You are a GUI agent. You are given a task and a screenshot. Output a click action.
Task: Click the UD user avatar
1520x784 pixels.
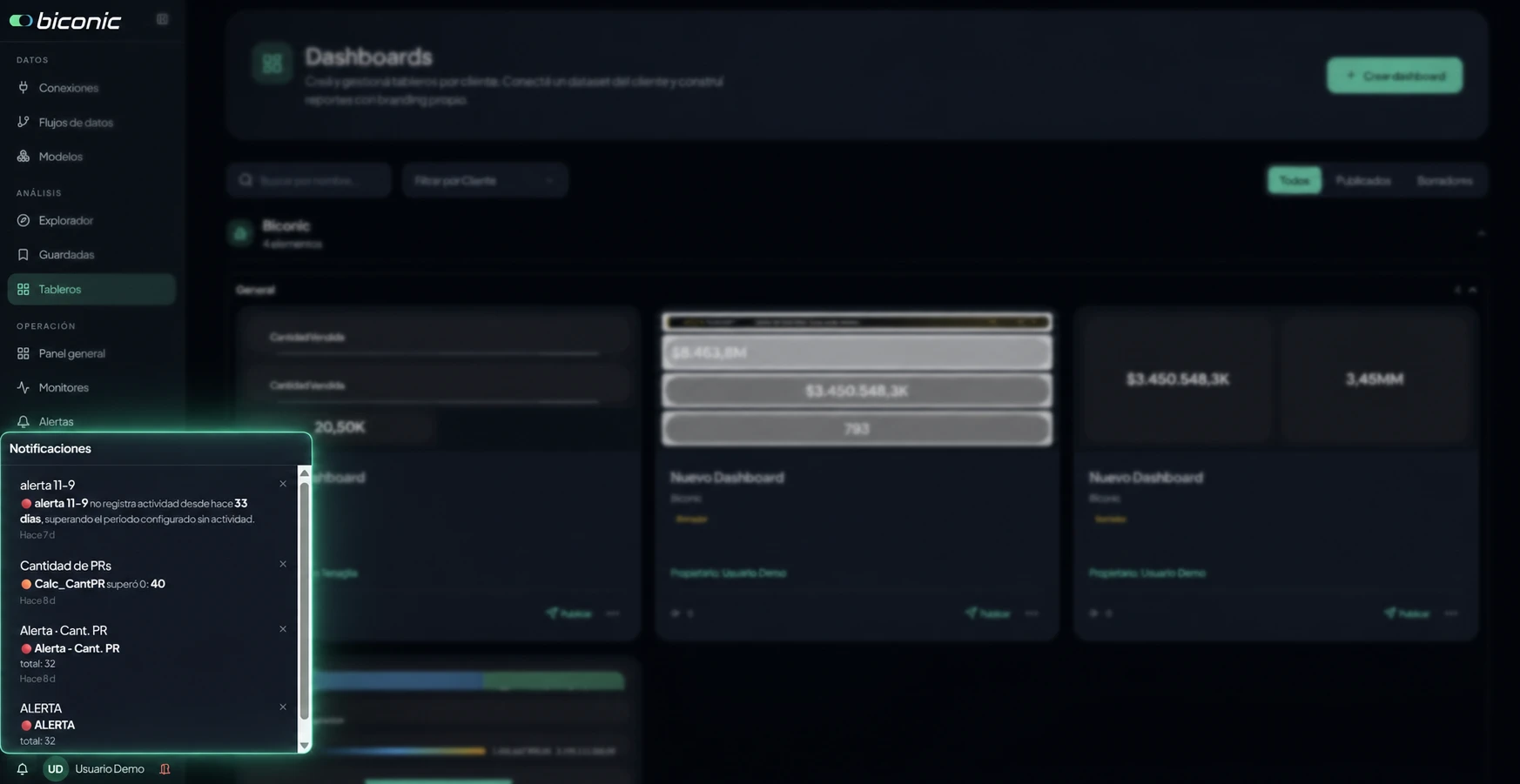pos(56,769)
